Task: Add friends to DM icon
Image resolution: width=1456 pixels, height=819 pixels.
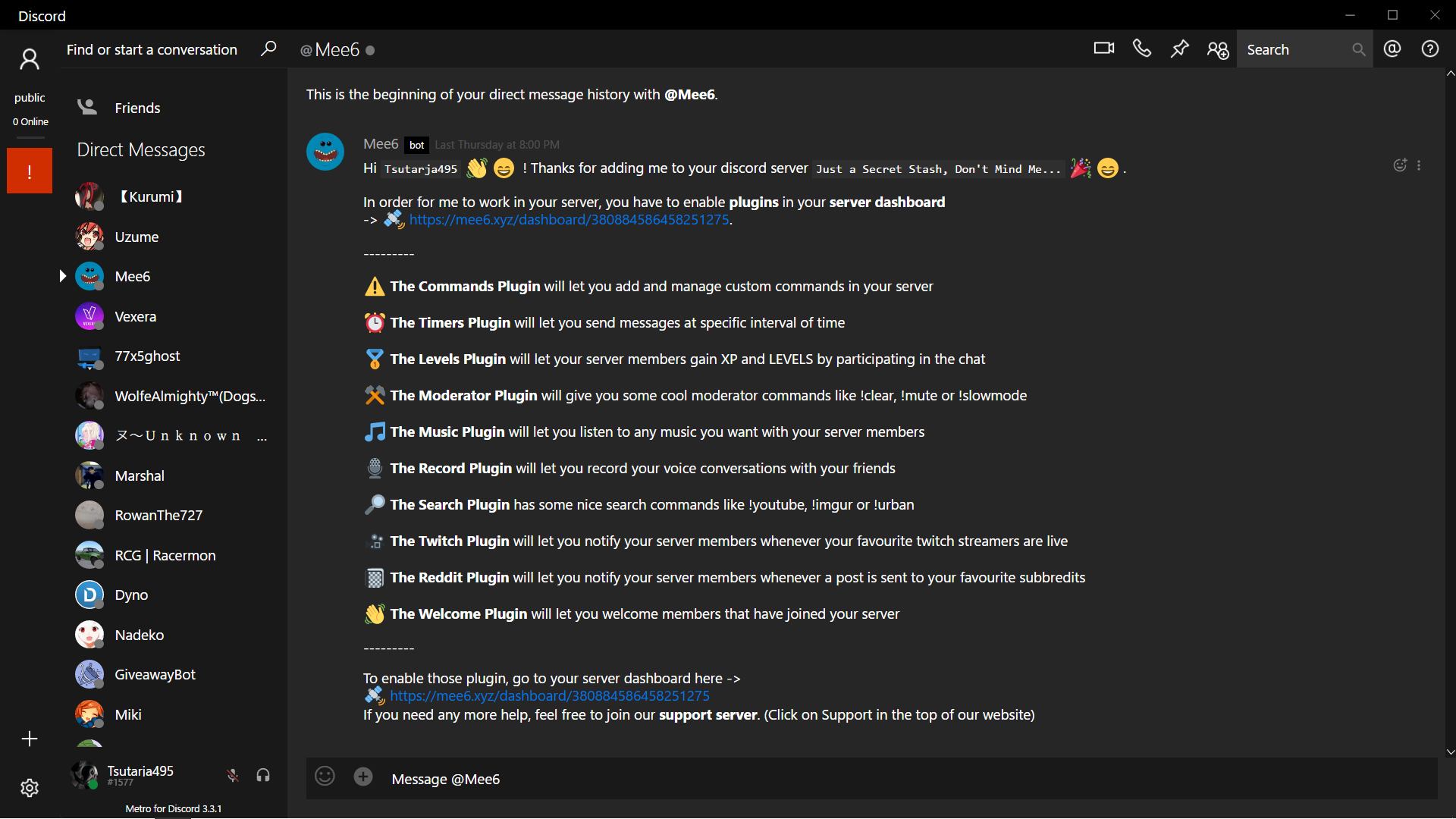Action: (1218, 50)
